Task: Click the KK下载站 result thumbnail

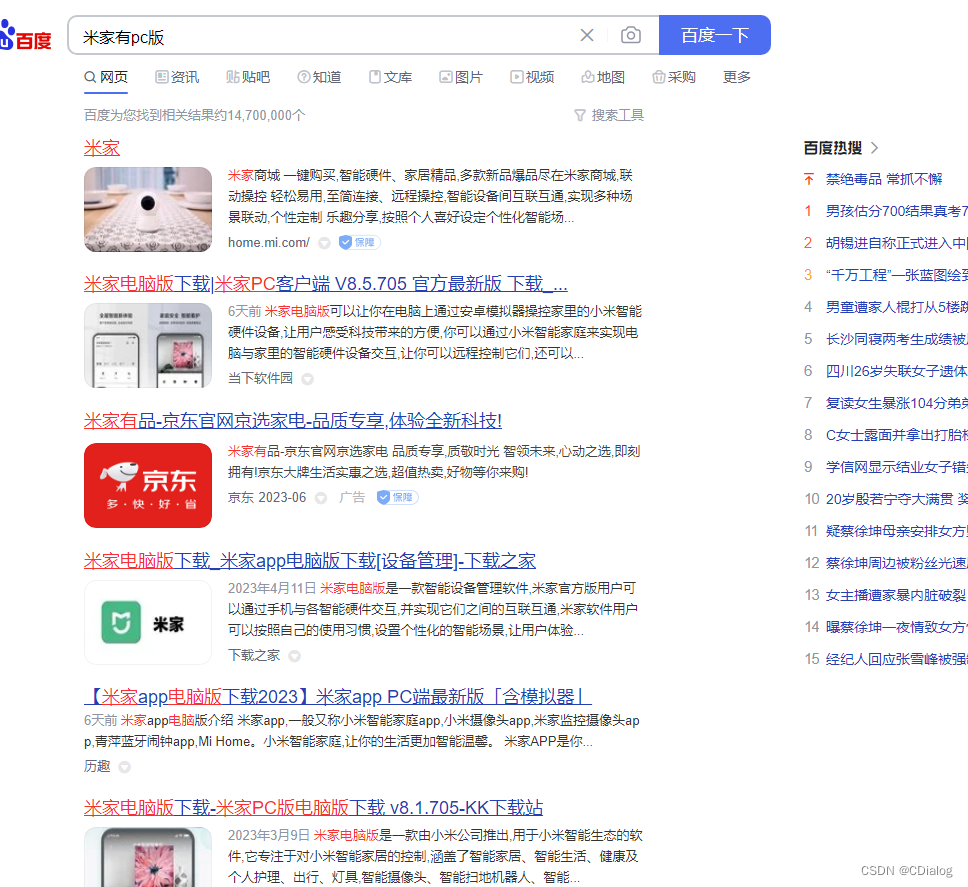Action: [x=148, y=857]
